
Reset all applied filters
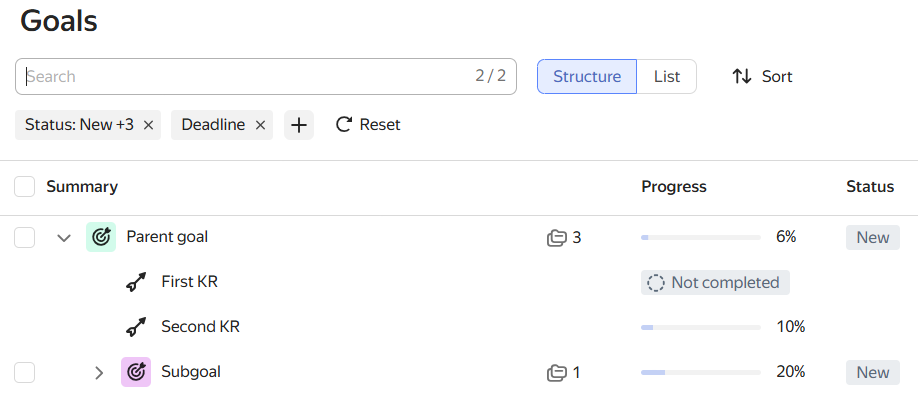[x=368, y=125]
